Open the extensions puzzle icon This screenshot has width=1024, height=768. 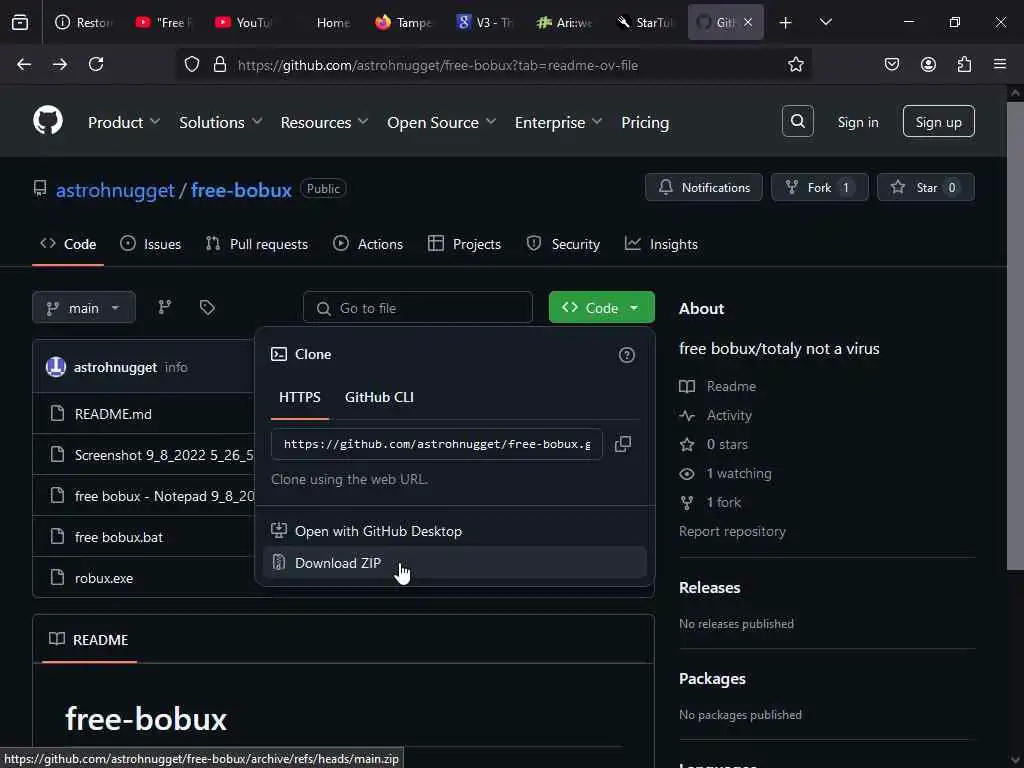(x=964, y=65)
